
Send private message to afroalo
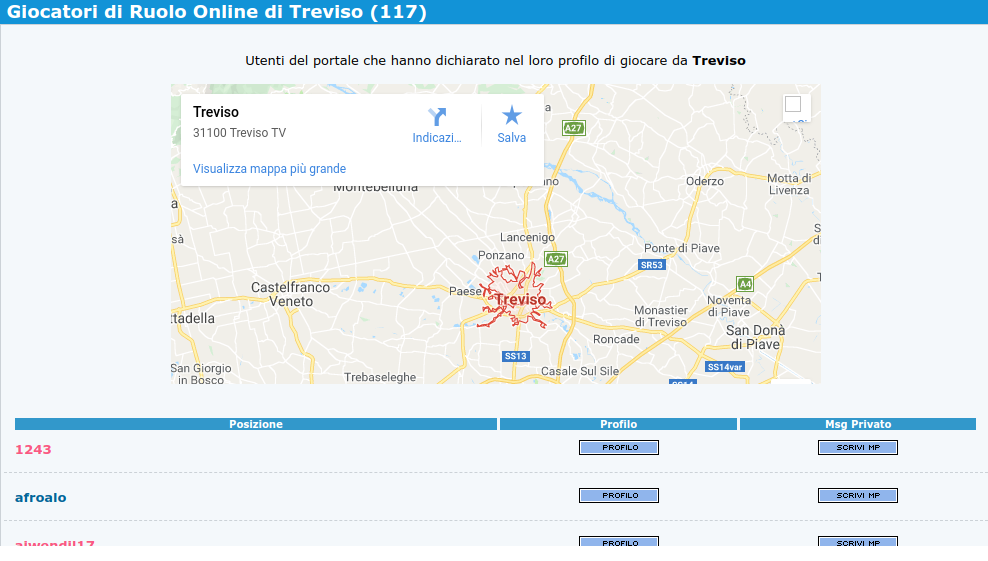(858, 495)
